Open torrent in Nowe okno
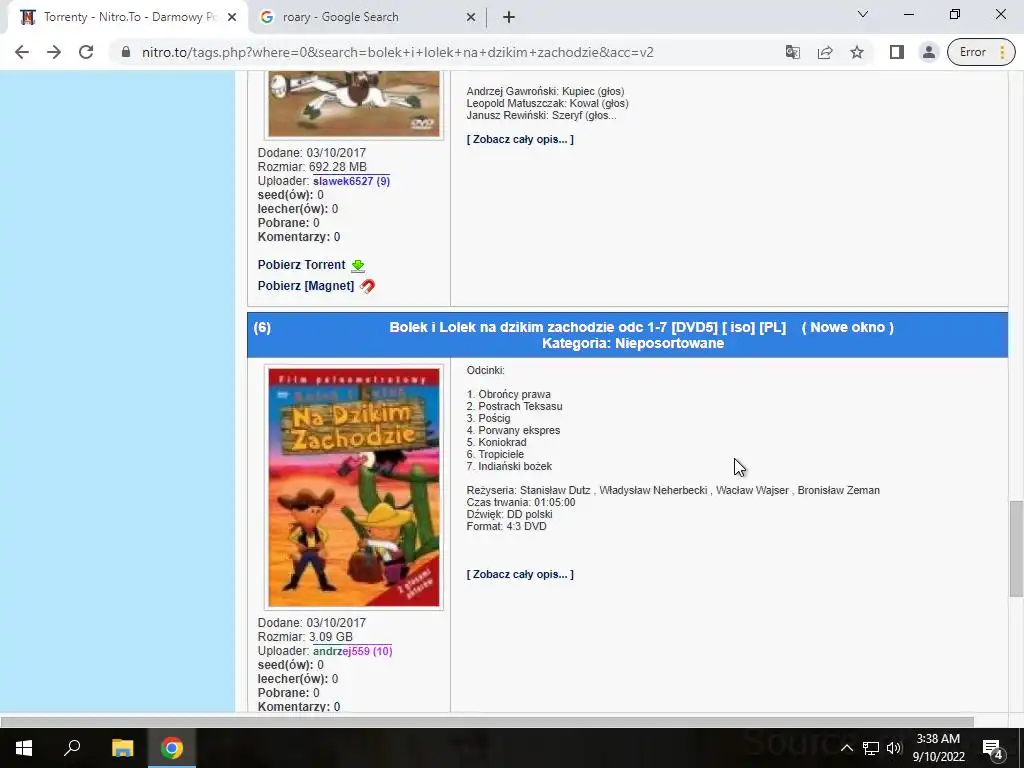 [x=847, y=327]
